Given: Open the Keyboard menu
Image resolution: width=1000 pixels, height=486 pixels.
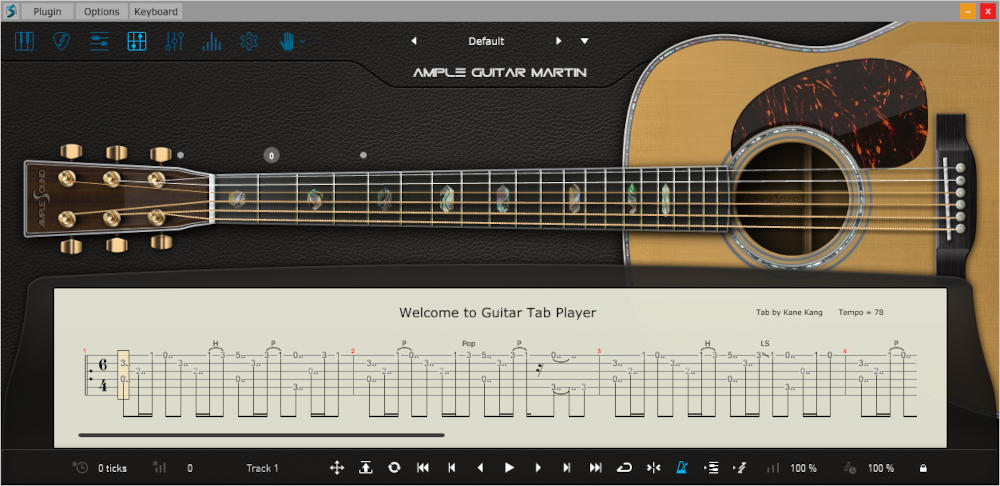Looking at the screenshot, I should 156,11.
